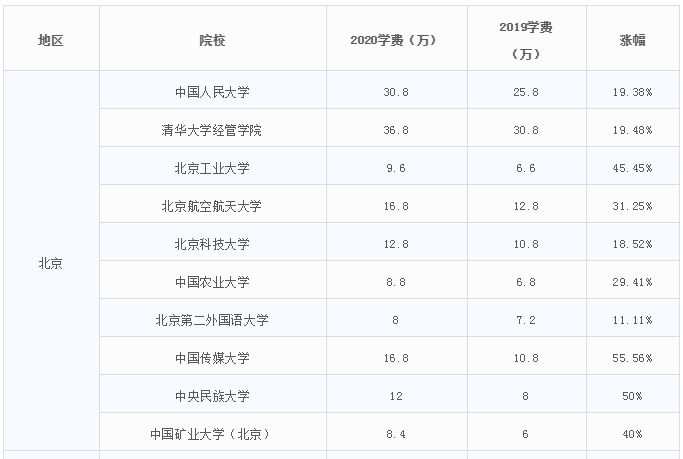Click 8 in 2020 column for 北京第二外国语大学
This screenshot has width=683, height=459.
point(396,320)
